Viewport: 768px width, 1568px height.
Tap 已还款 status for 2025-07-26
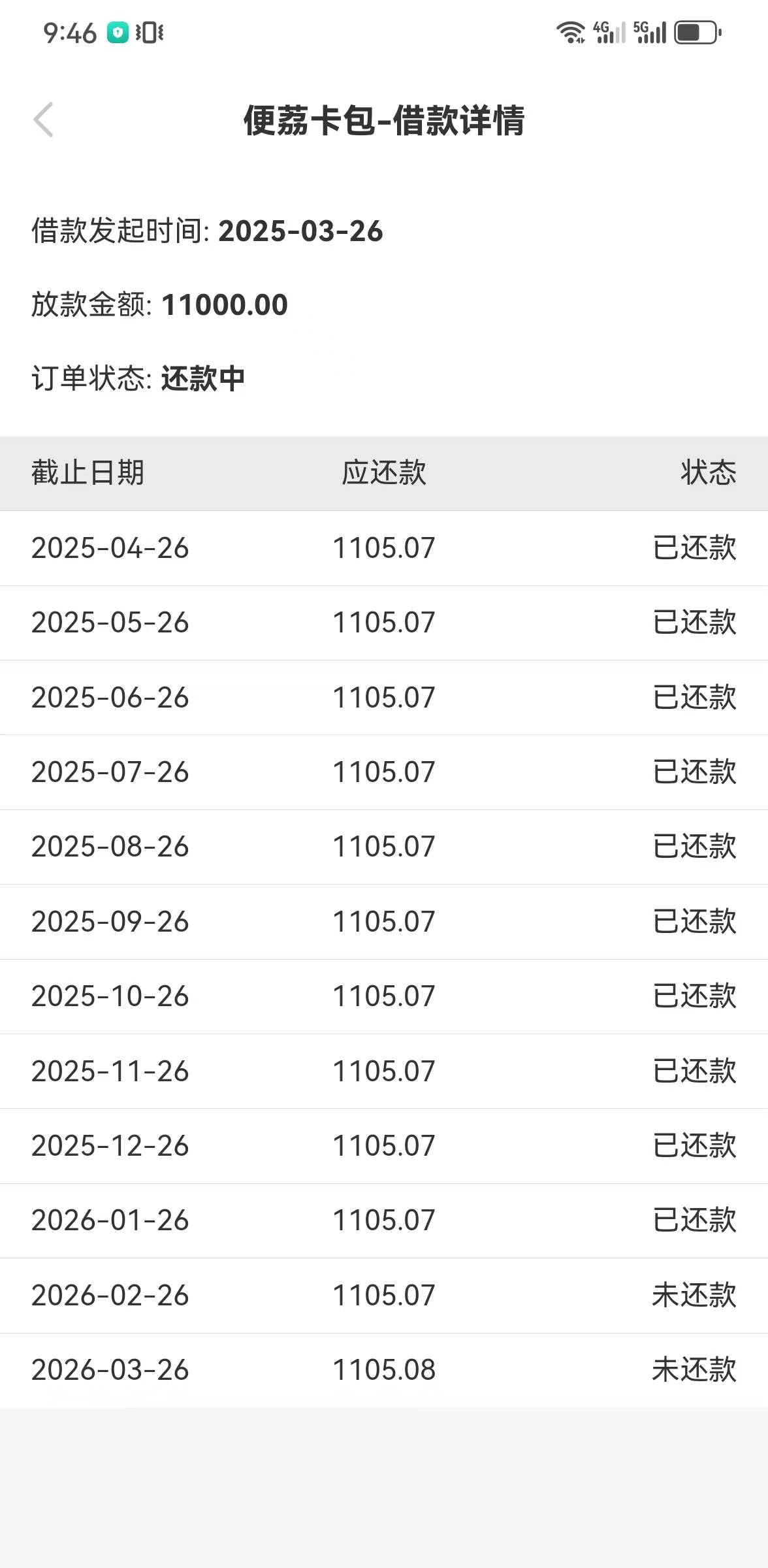[694, 772]
